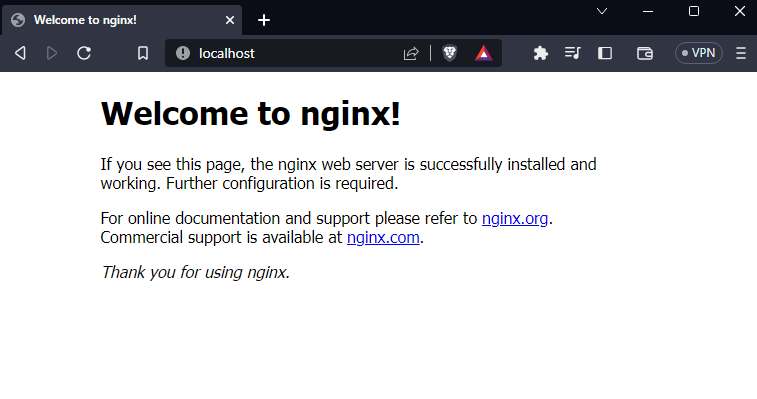
Task: Open the Brave Wallet icon
Action: [645, 53]
